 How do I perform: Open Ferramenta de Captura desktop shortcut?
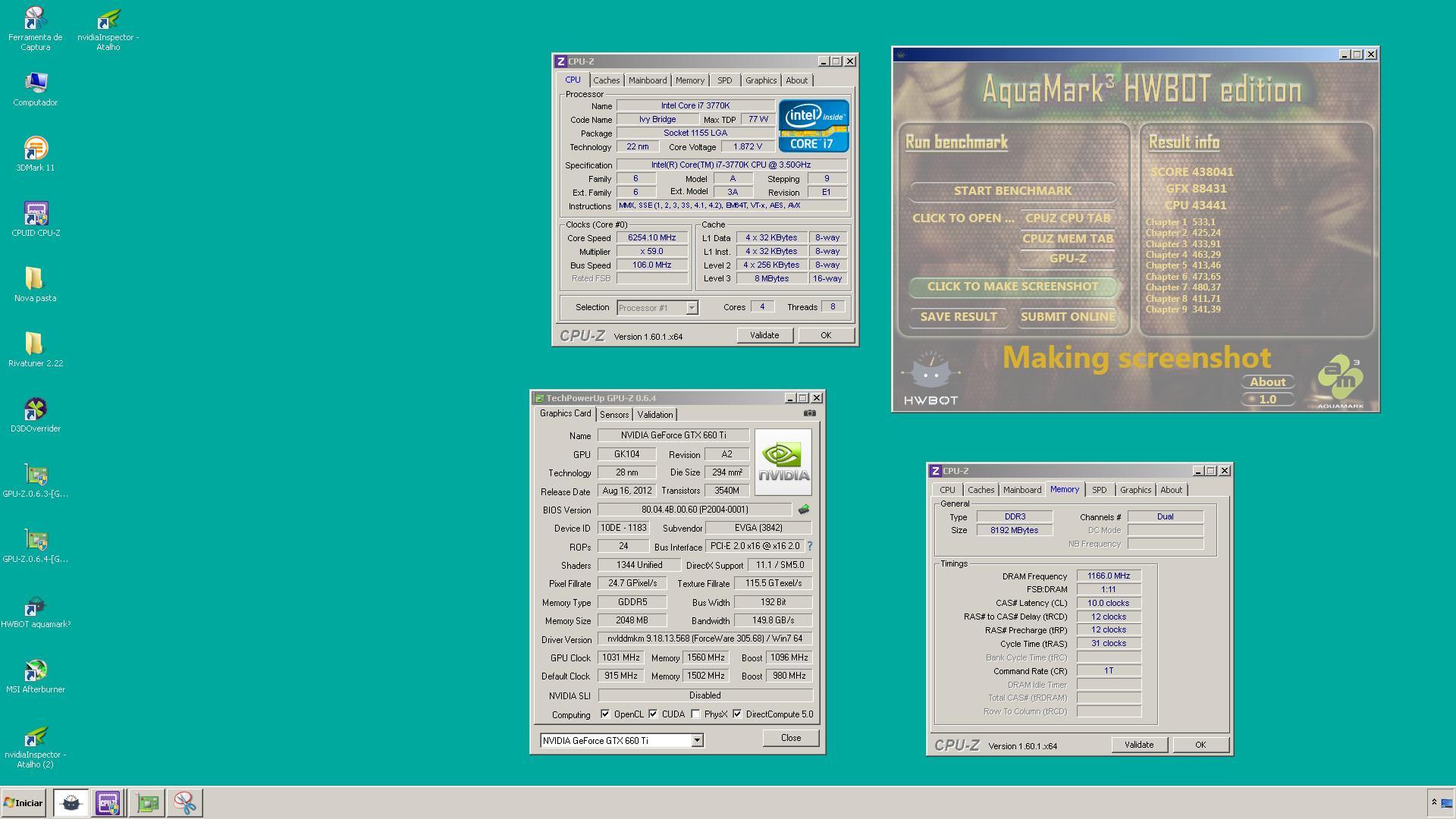click(x=35, y=28)
